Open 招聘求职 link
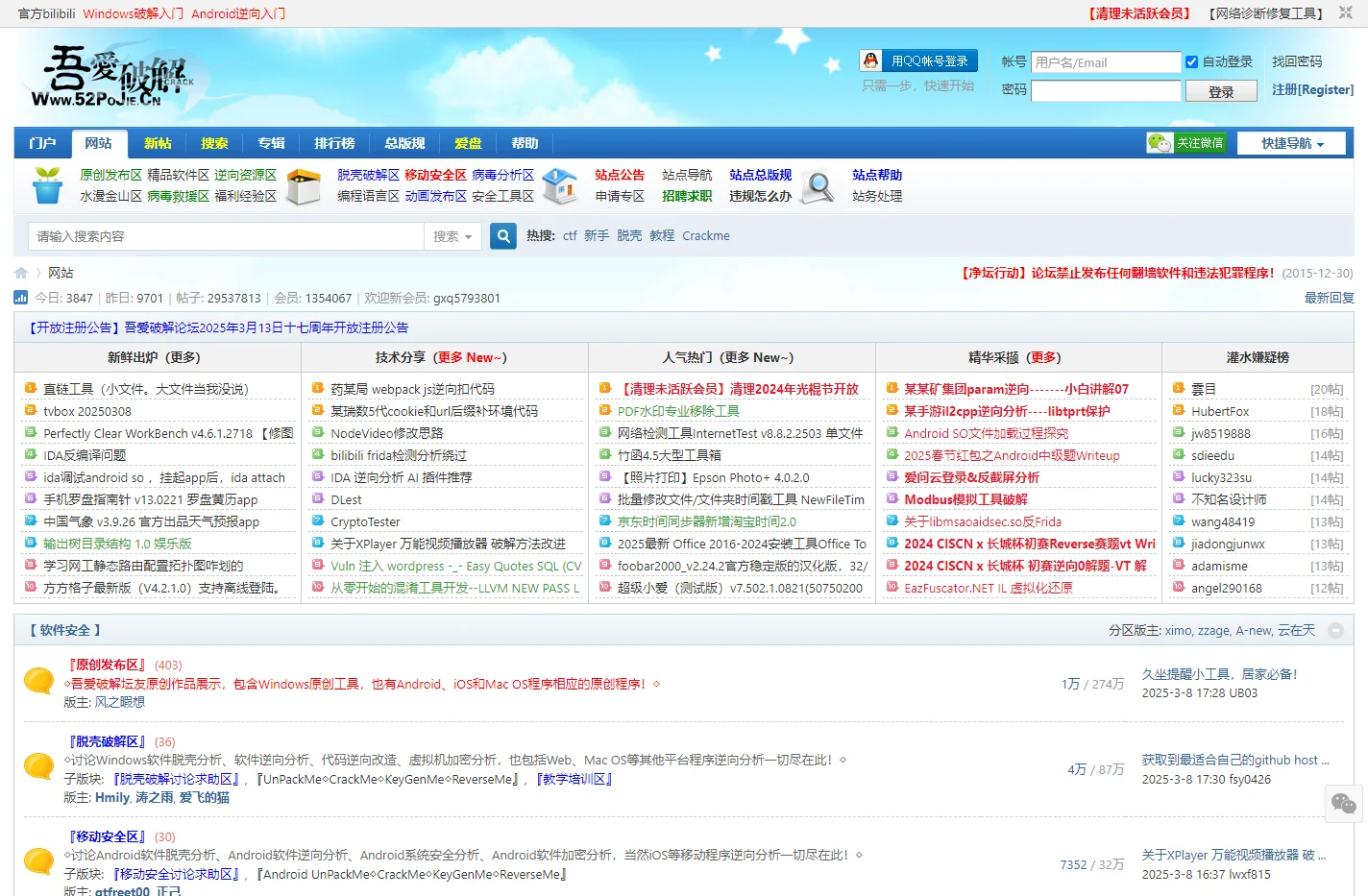The width and height of the screenshot is (1368, 896). pyautogui.click(x=687, y=196)
